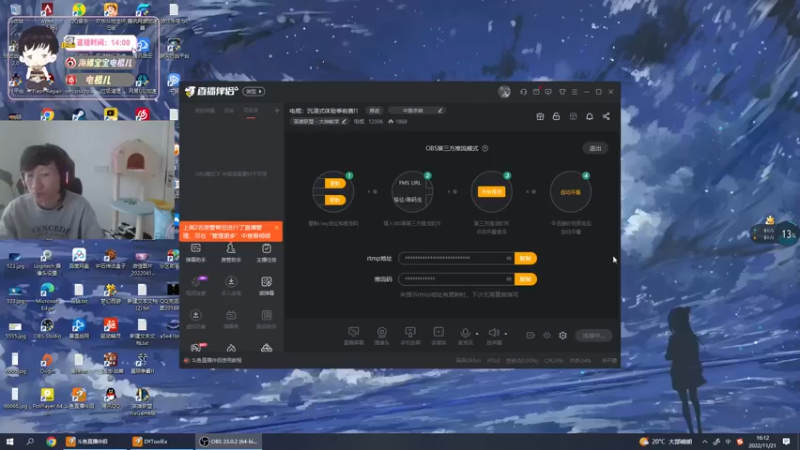Click the Microsoft Edge desktop shortcut
This screenshot has width=800, height=450.
[47, 295]
